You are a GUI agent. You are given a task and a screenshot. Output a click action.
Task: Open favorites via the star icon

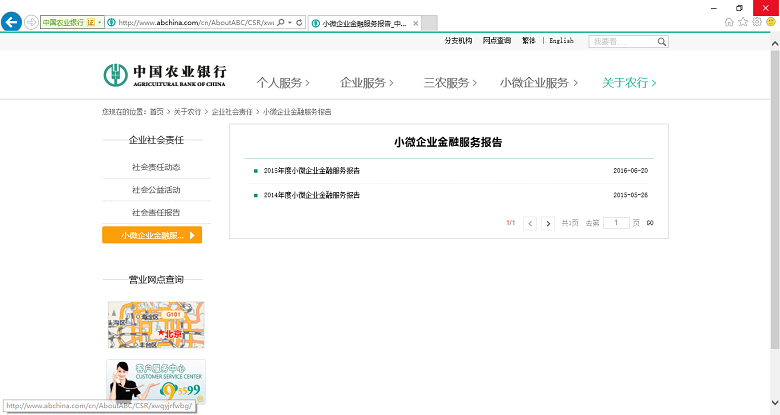[743, 22]
